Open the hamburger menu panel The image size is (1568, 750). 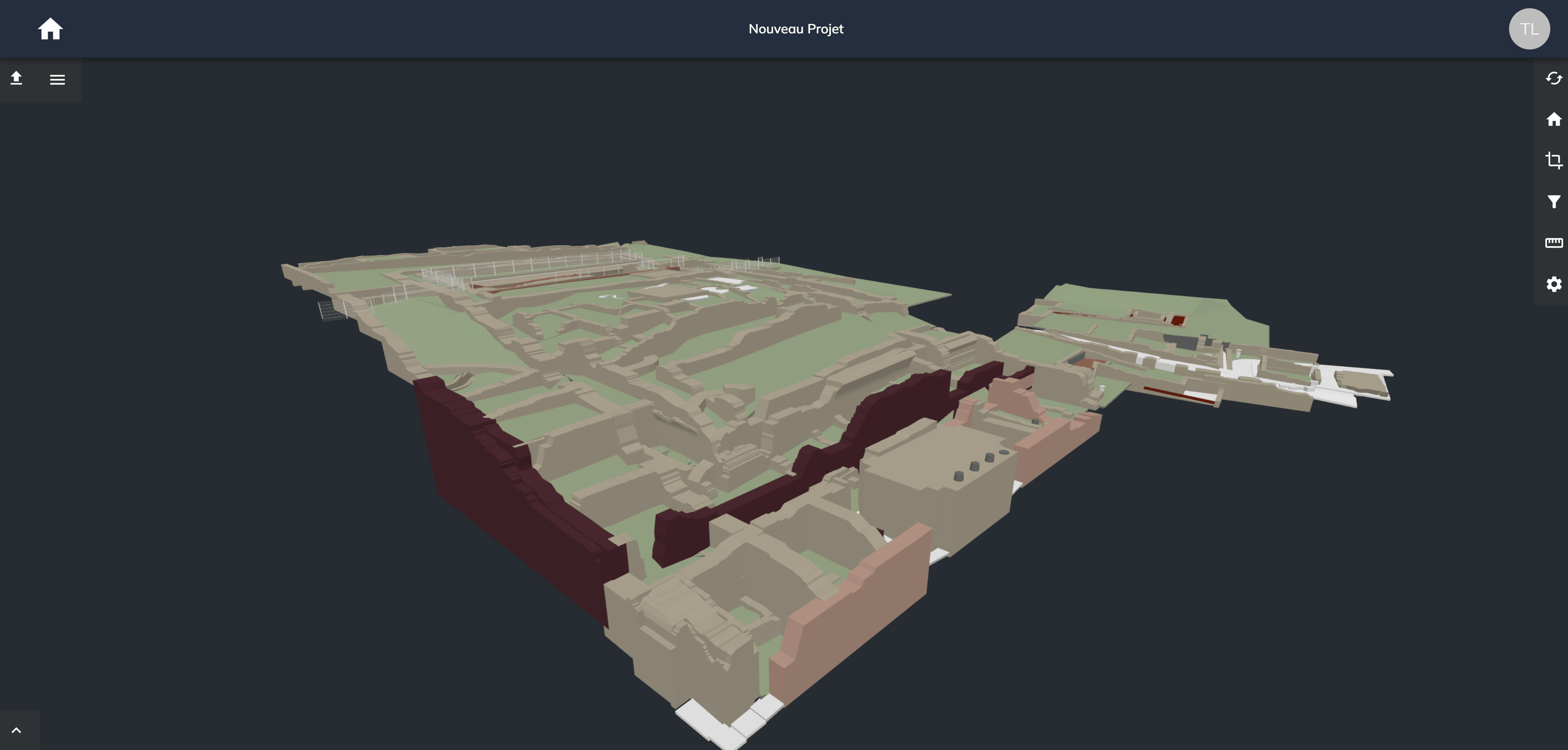(57, 80)
